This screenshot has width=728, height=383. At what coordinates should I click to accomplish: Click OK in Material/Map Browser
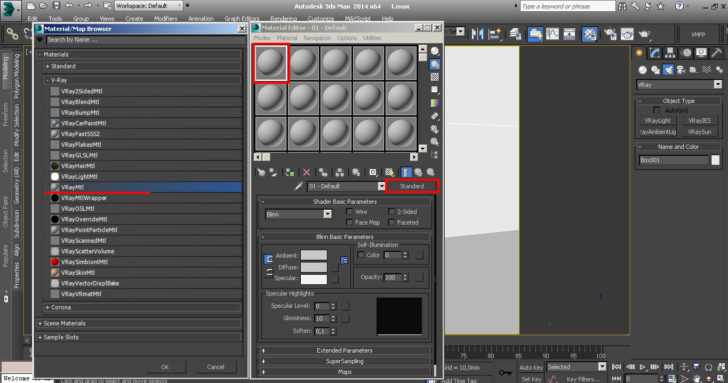click(165, 367)
